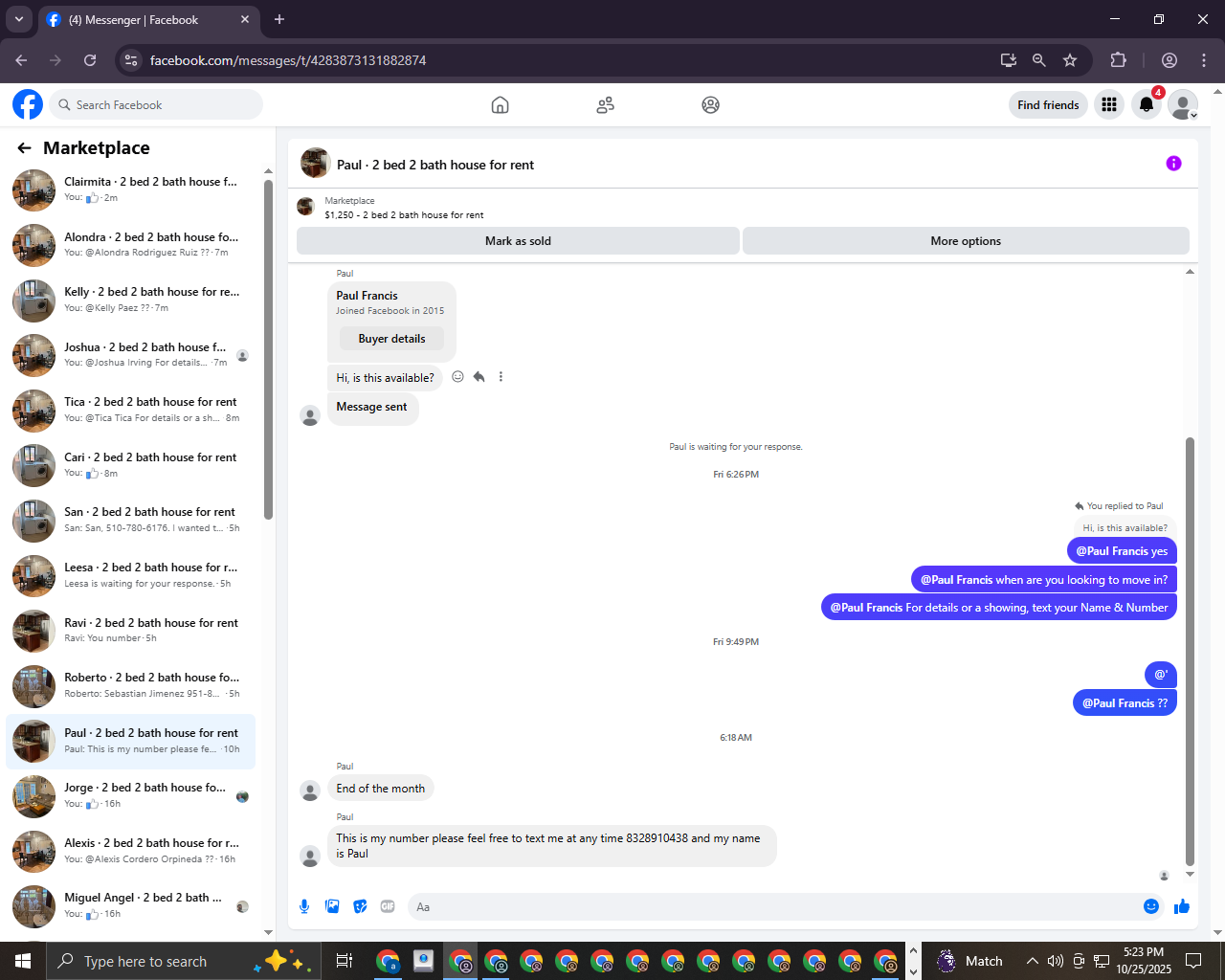Open the Facebook logo home link
1225x980 pixels.
[28, 104]
